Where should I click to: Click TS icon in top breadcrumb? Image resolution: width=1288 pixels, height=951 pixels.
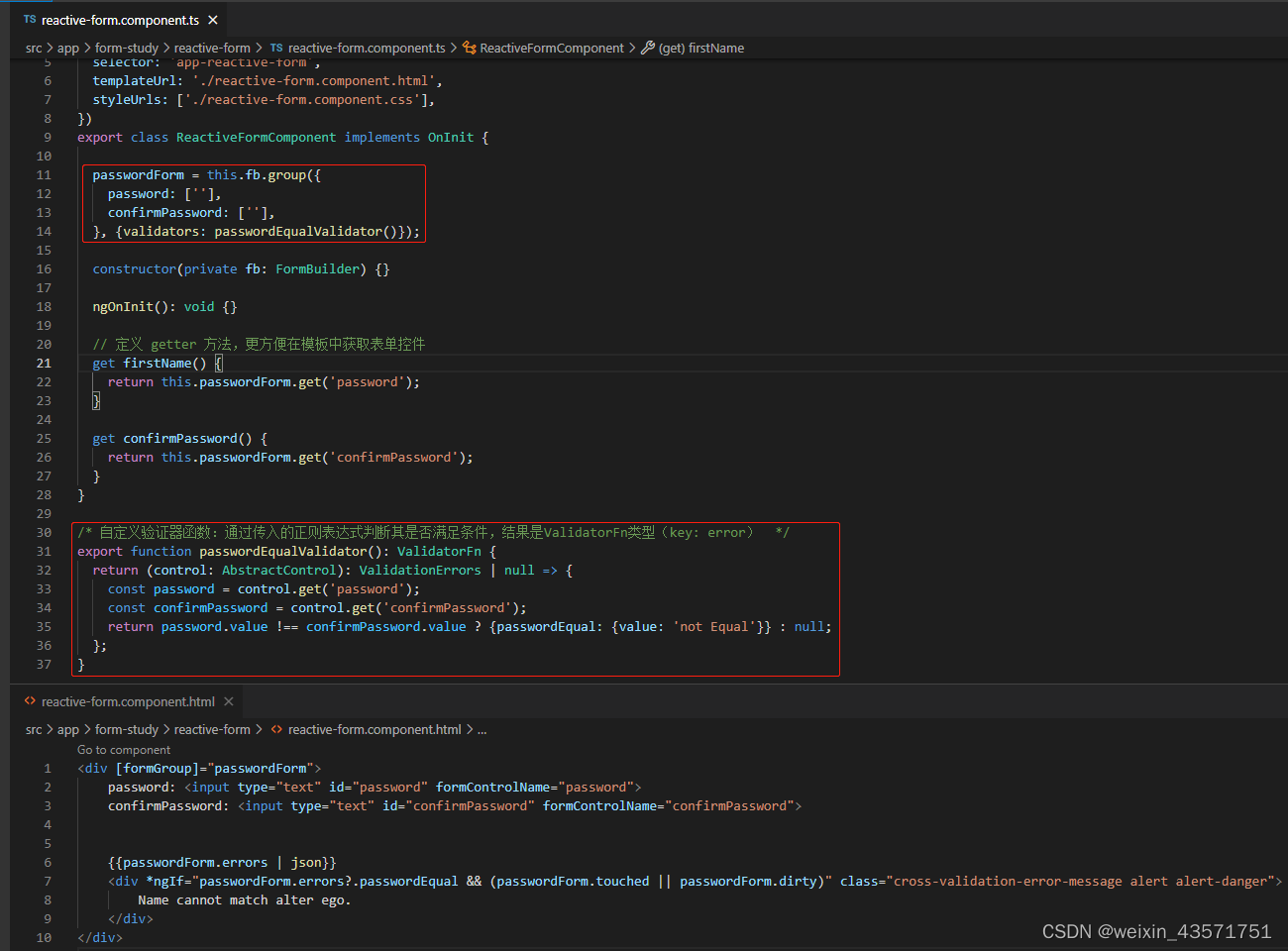coord(276,48)
